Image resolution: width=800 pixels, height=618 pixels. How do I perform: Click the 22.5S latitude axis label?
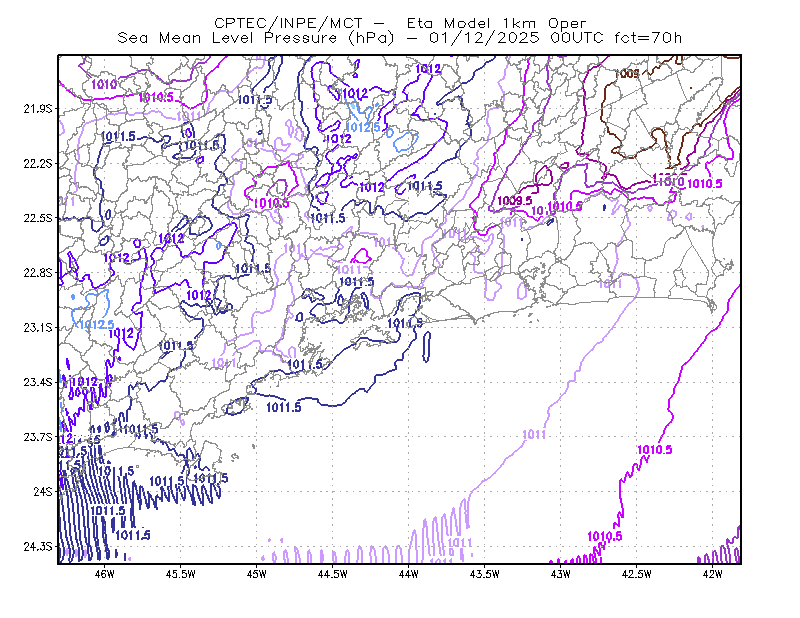pos(38,218)
